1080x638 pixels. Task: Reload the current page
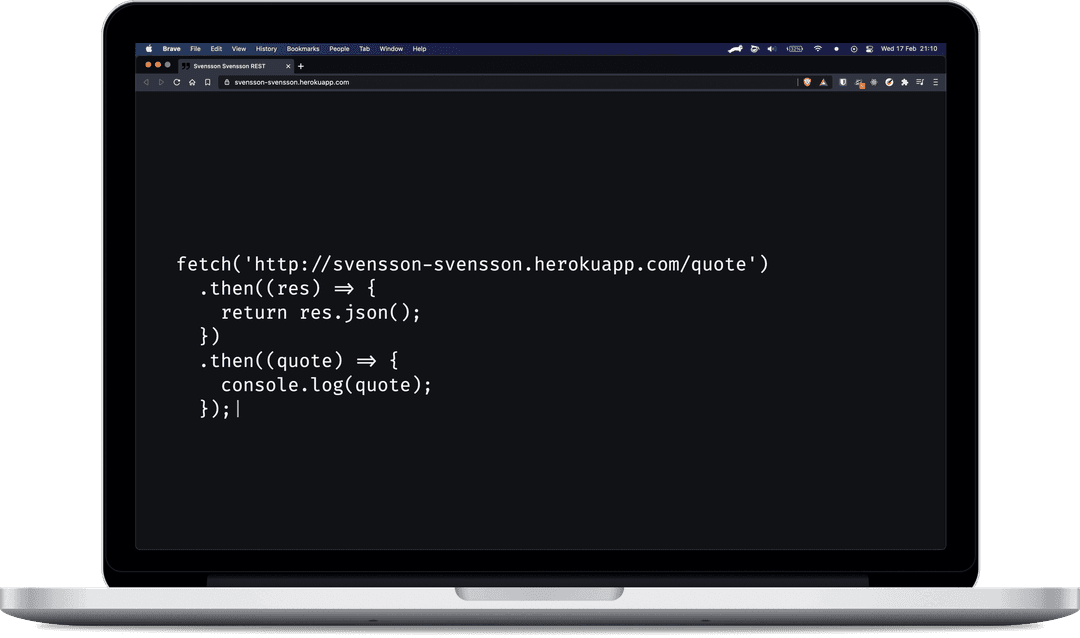[176, 82]
